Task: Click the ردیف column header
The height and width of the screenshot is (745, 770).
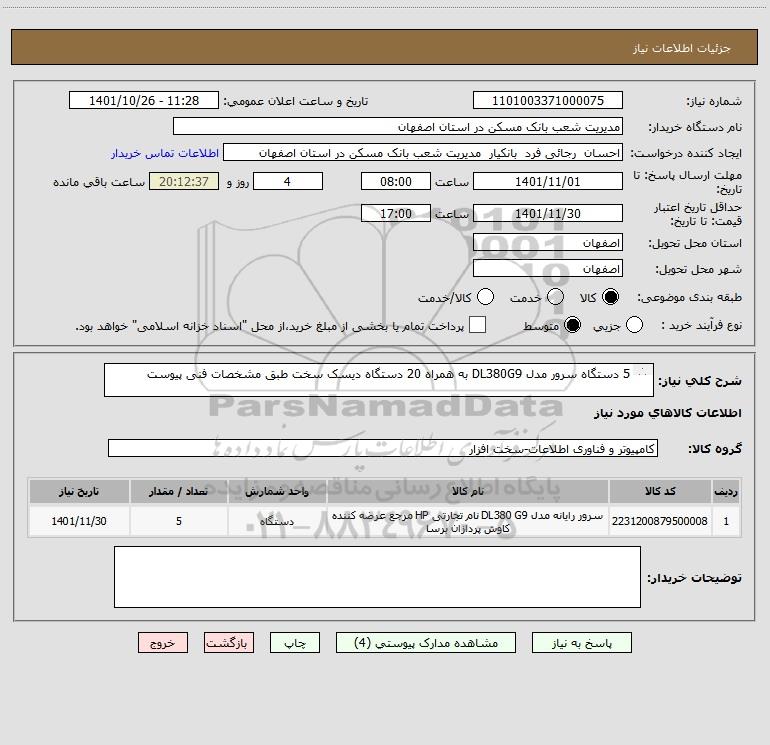Action: point(726,491)
